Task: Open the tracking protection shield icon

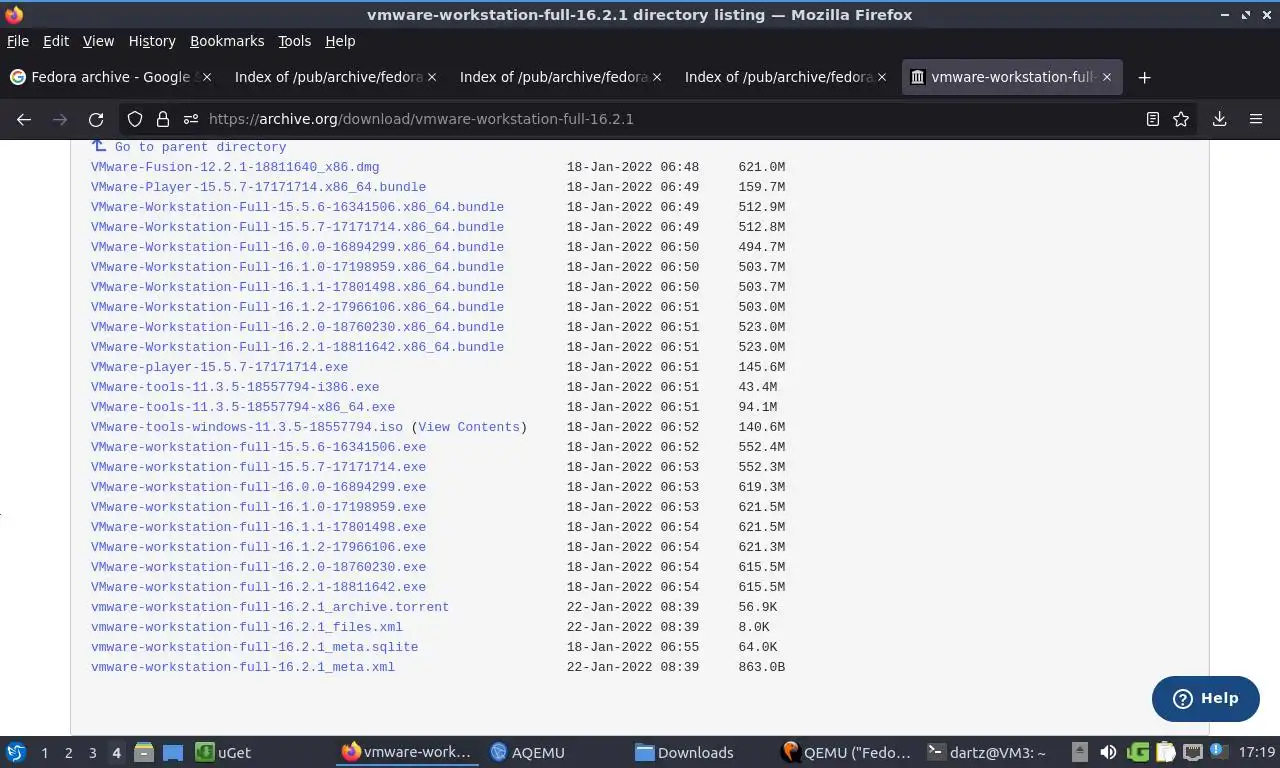Action: (135, 119)
